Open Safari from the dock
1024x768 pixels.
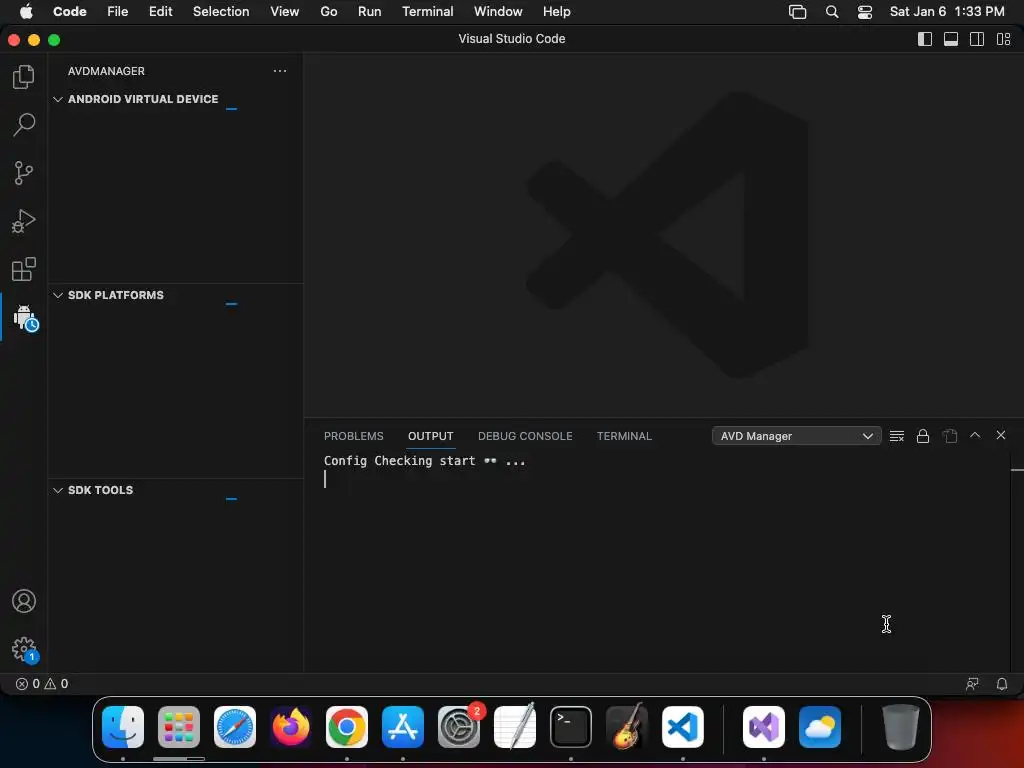click(235, 727)
